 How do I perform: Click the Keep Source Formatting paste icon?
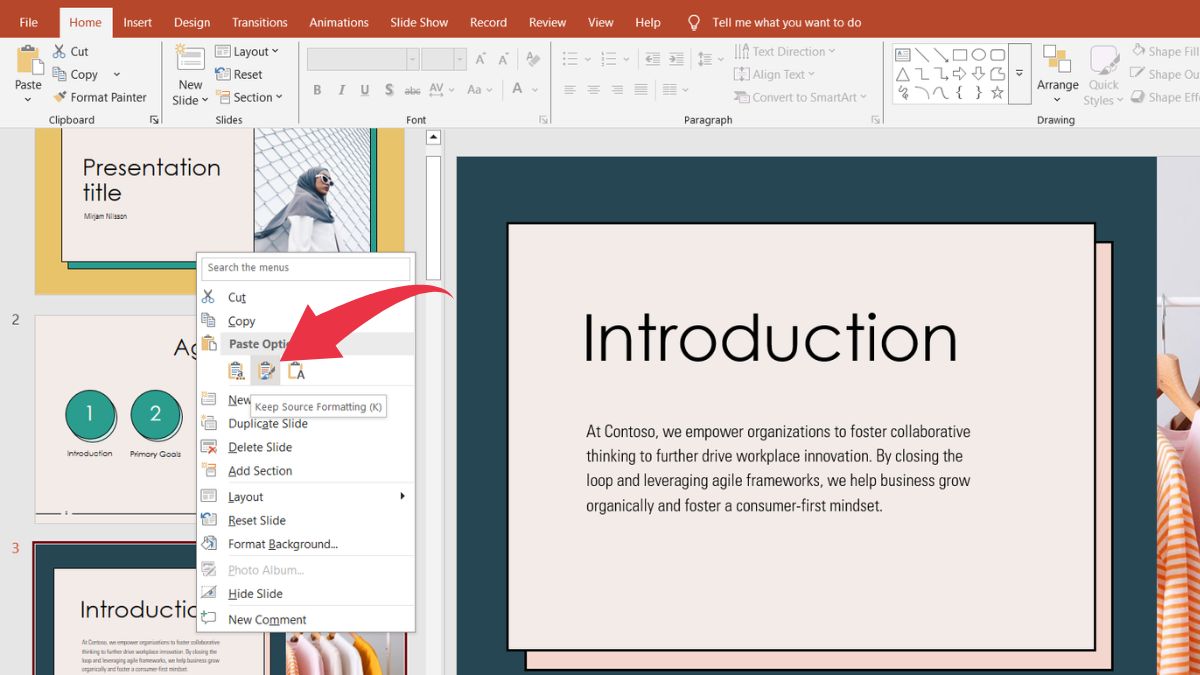click(266, 371)
